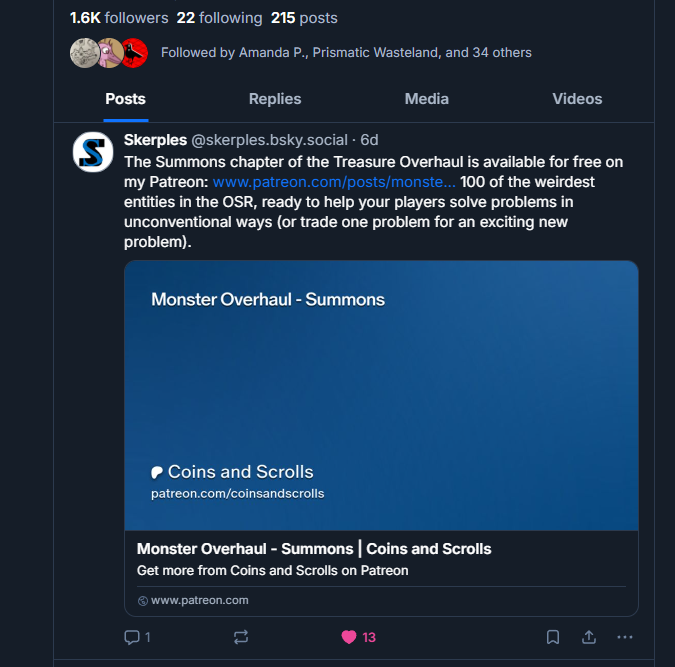Open the 22 following list
The height and width of the screenshot is (667, 675).
click(x=219, y=18)
